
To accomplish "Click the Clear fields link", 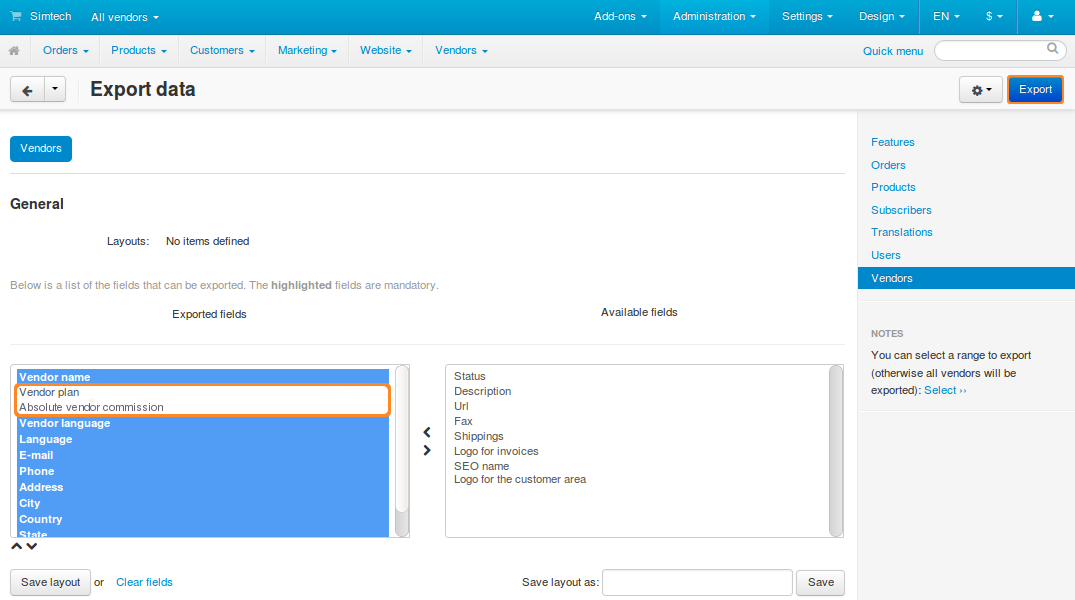I will click(x=144, y=582).
